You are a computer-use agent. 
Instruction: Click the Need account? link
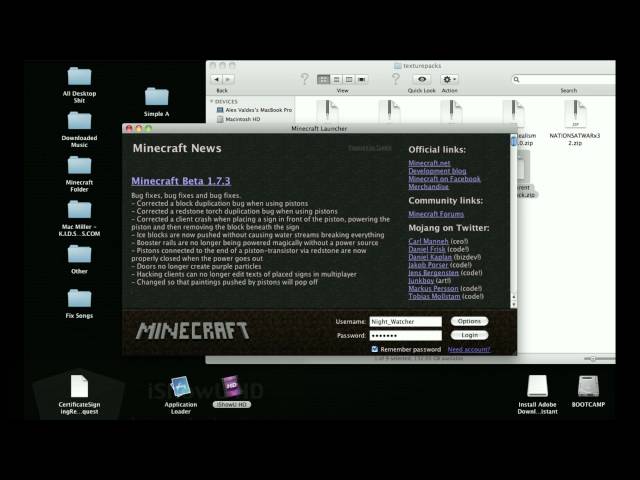click(x=469, y=349)
